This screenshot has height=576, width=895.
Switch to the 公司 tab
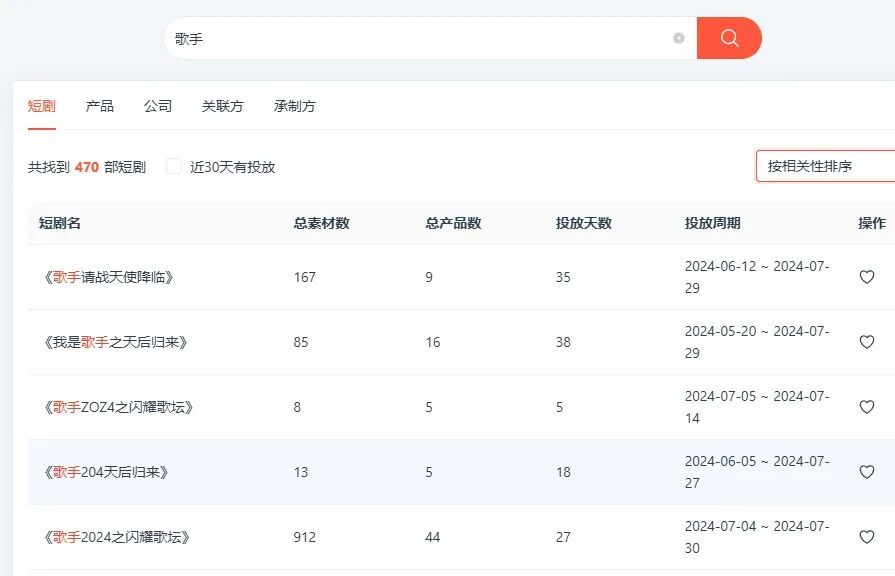pyautogui.click(x=160, y=105)
